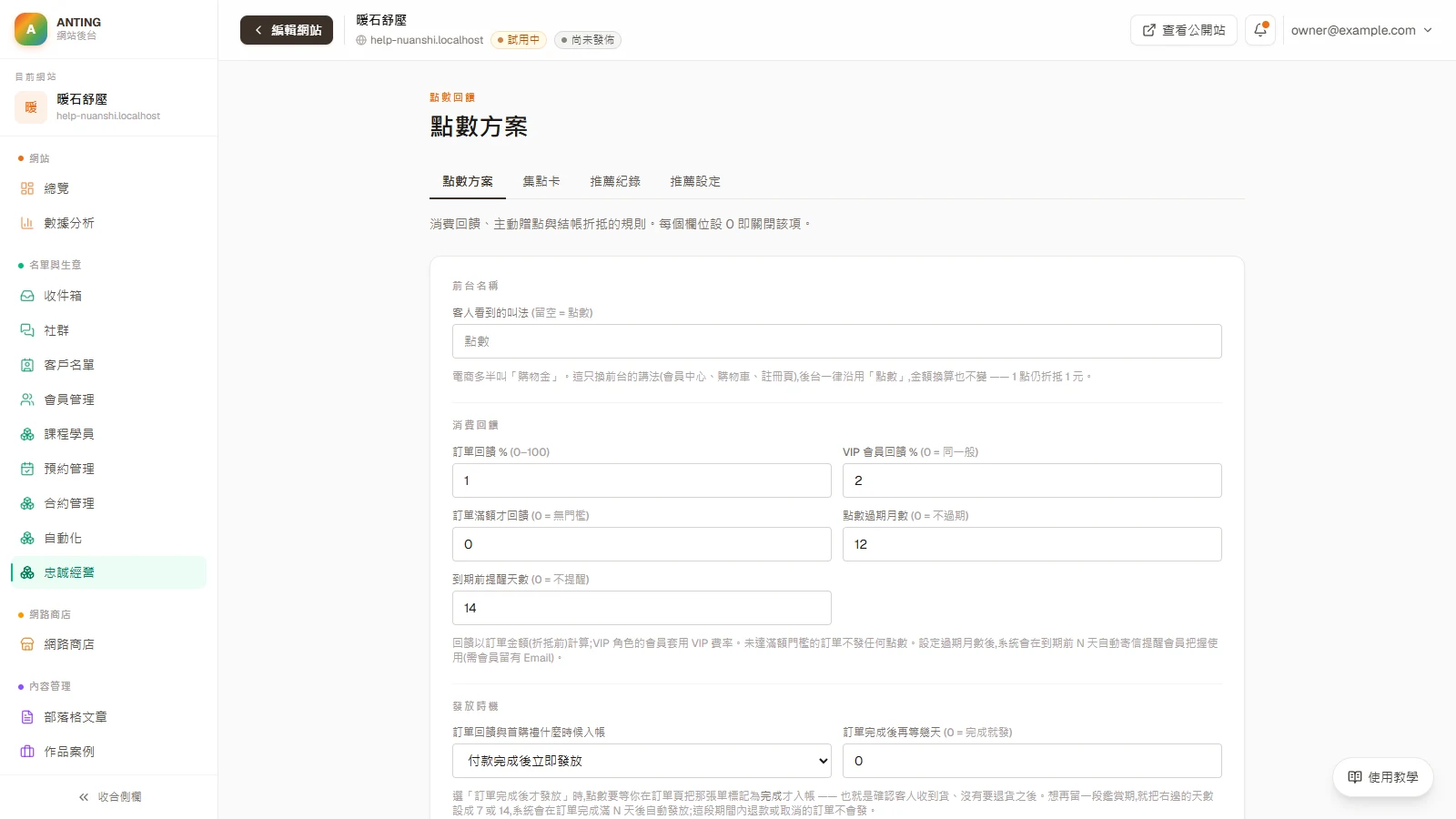Click the external link icon in 查看公開站
The width and height of the screenshot is (1456, 819).
[x=1149, y=30]
